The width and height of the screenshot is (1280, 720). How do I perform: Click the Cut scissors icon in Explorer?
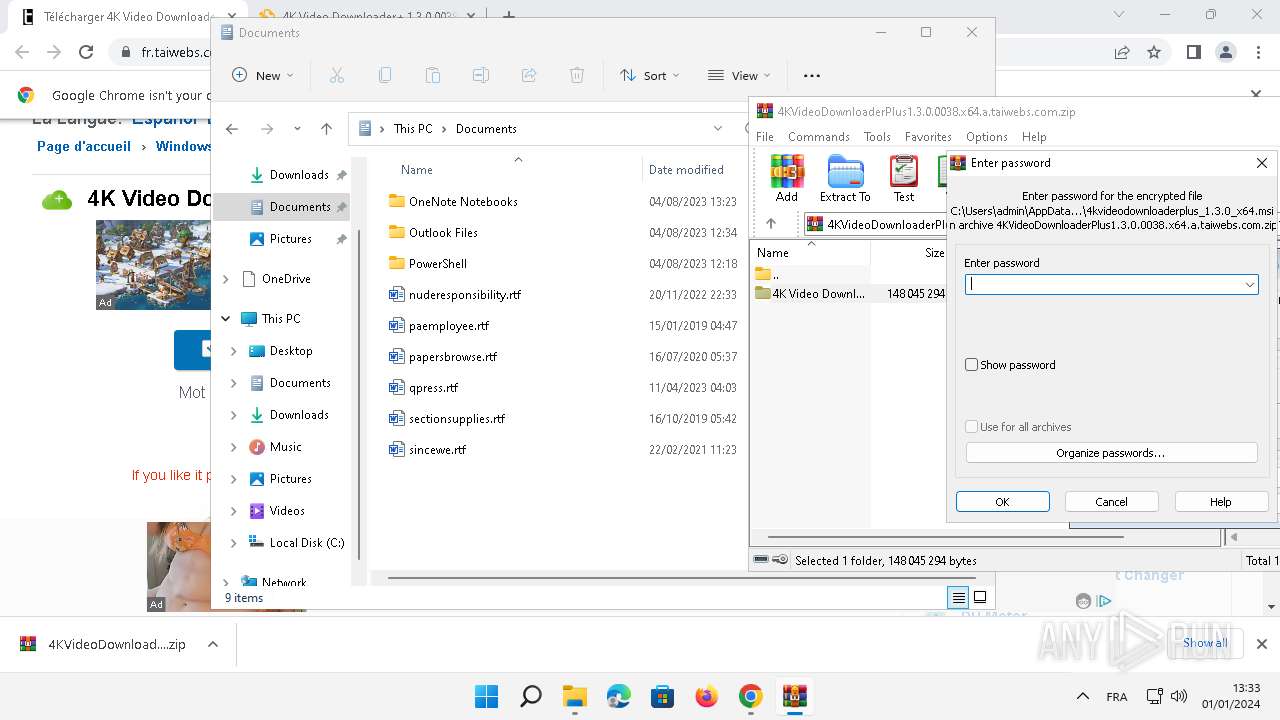tap(337, 75)
